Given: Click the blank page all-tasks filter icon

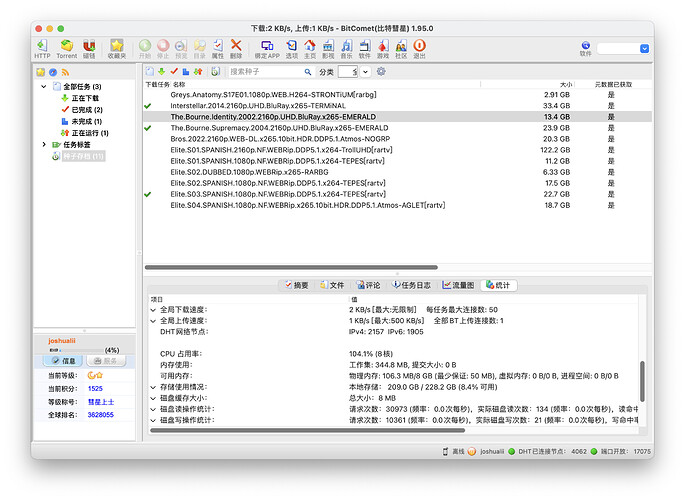Looking at the screenshot, I should coord(149,72).
